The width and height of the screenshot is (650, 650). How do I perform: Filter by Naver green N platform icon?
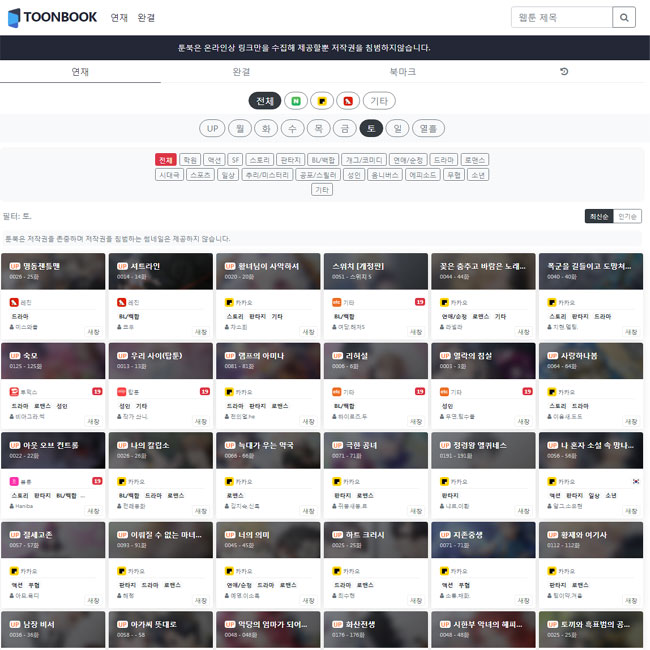tap(296, 101)
